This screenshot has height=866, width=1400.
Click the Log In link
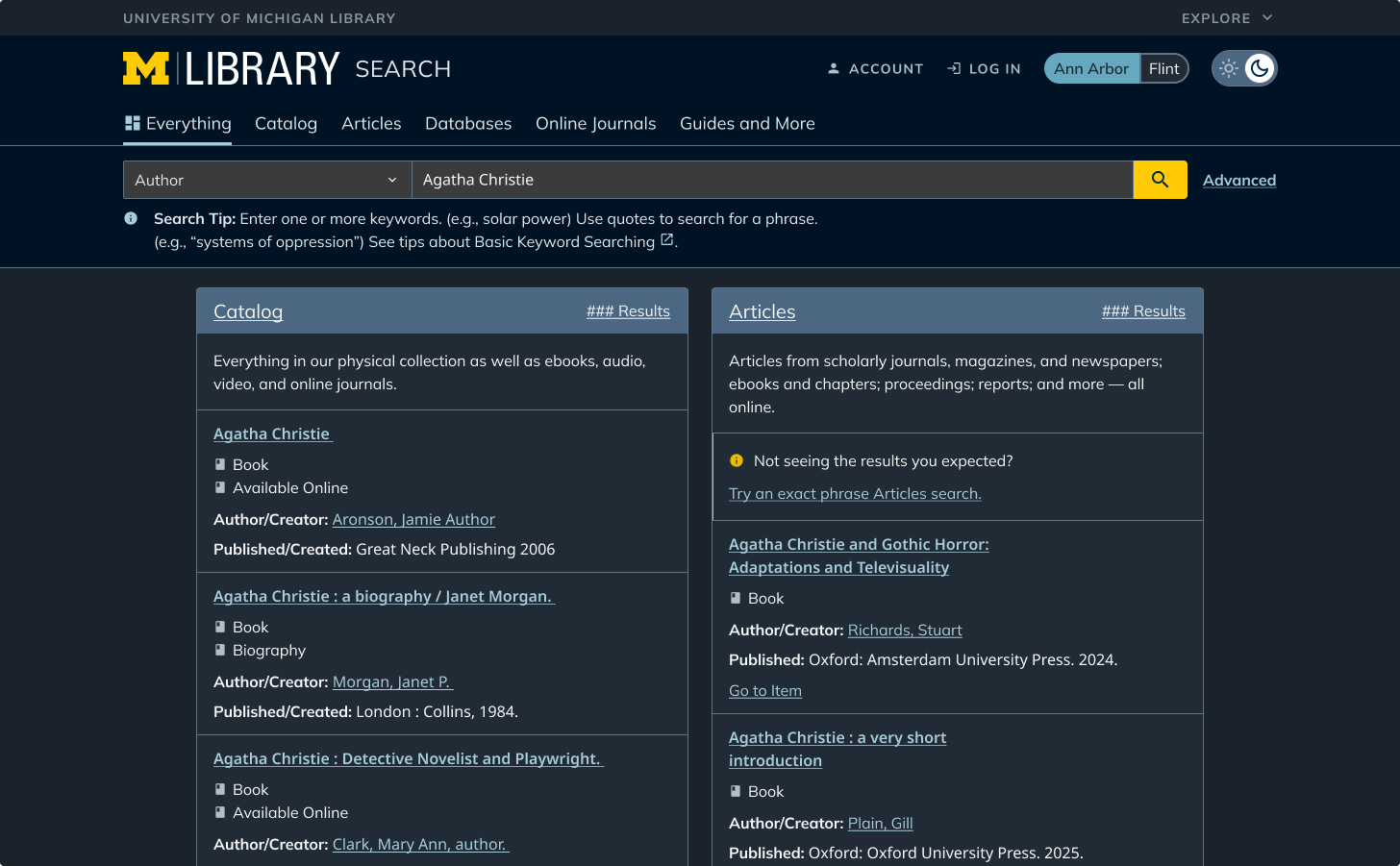984,68
